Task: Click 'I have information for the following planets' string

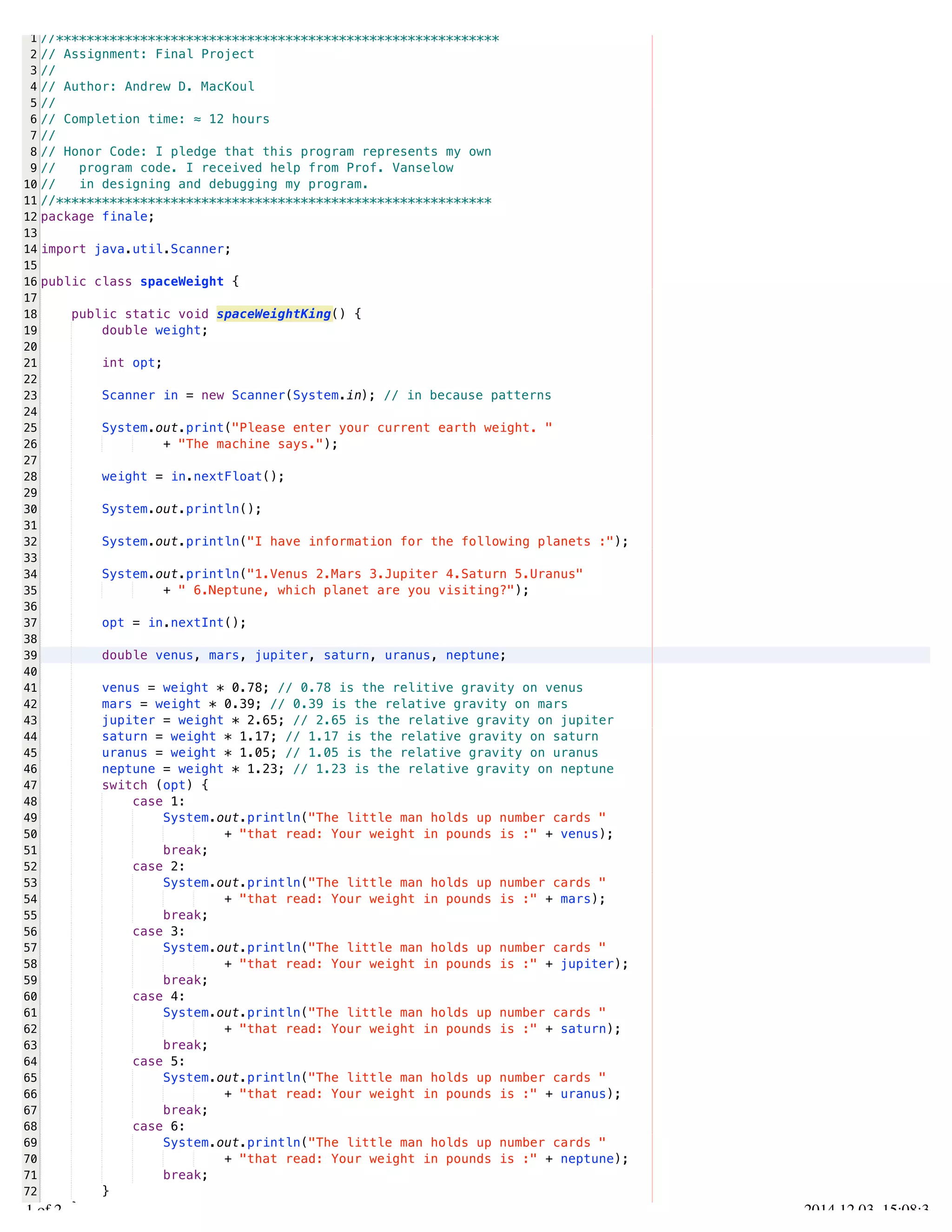Action: 430,542
